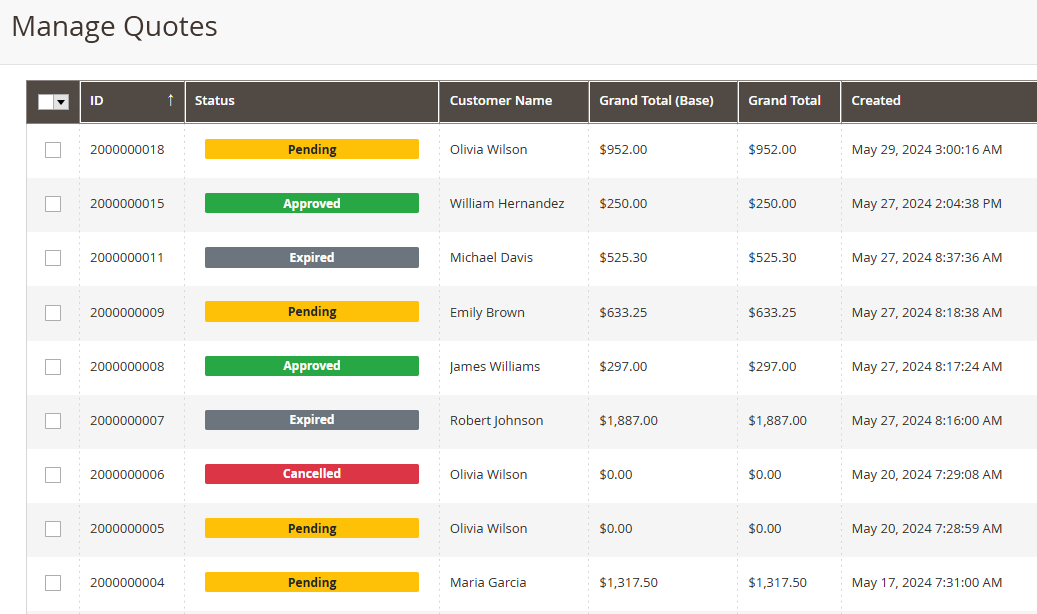
Task: Click the Cancelled status badge for Olivia Wilson
Action: 311,473
